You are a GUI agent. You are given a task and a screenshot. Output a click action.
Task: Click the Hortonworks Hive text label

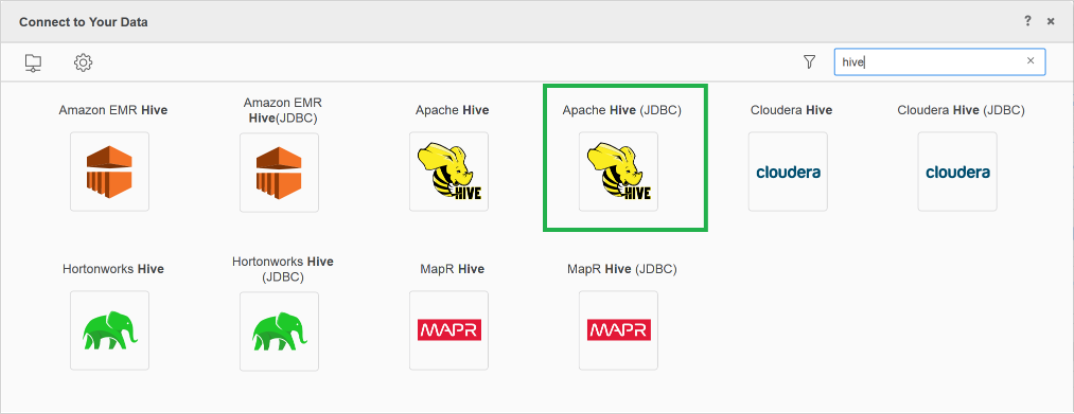coord(113,269)
